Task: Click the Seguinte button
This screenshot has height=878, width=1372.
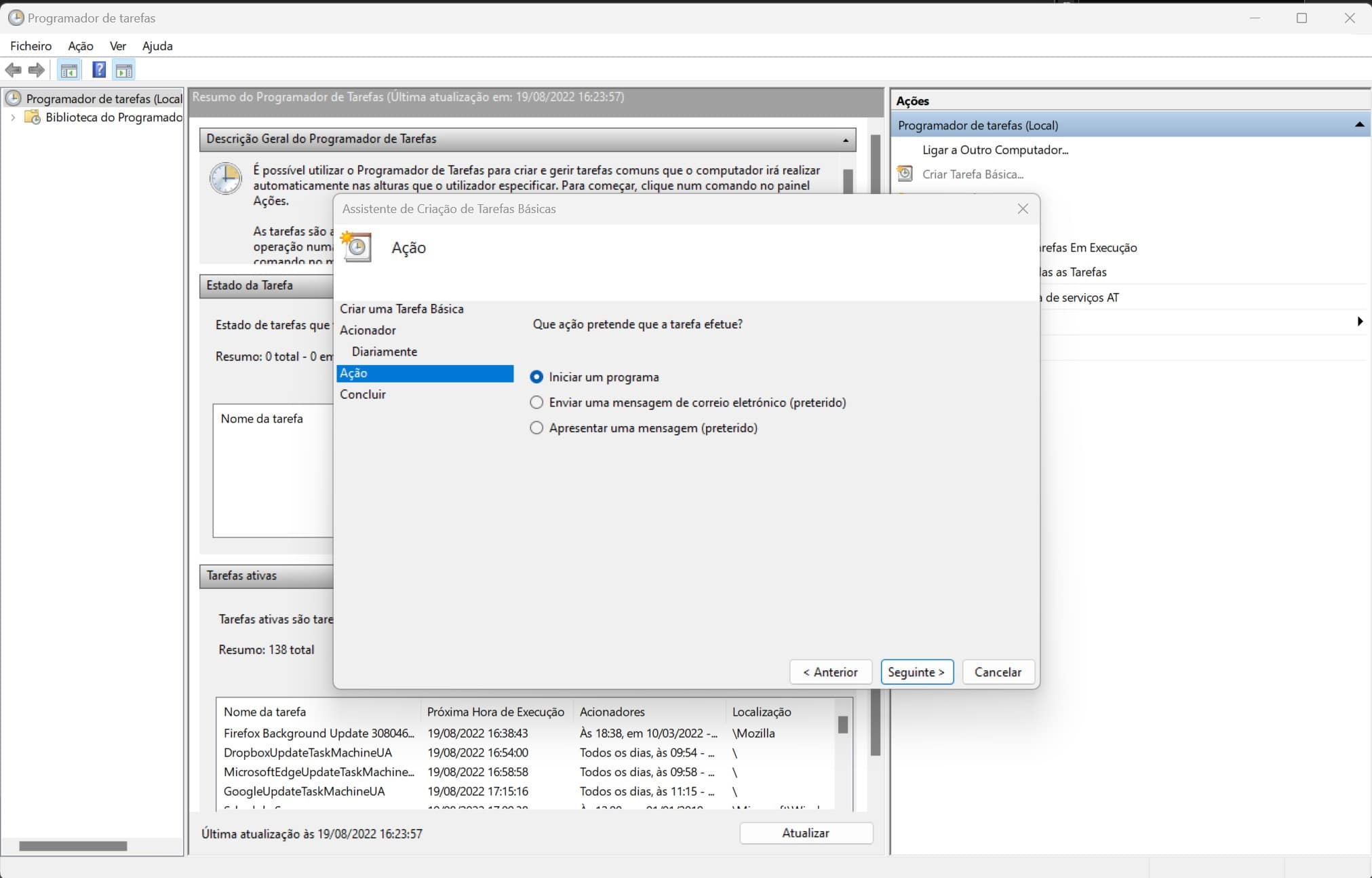Action: [916, 672]
